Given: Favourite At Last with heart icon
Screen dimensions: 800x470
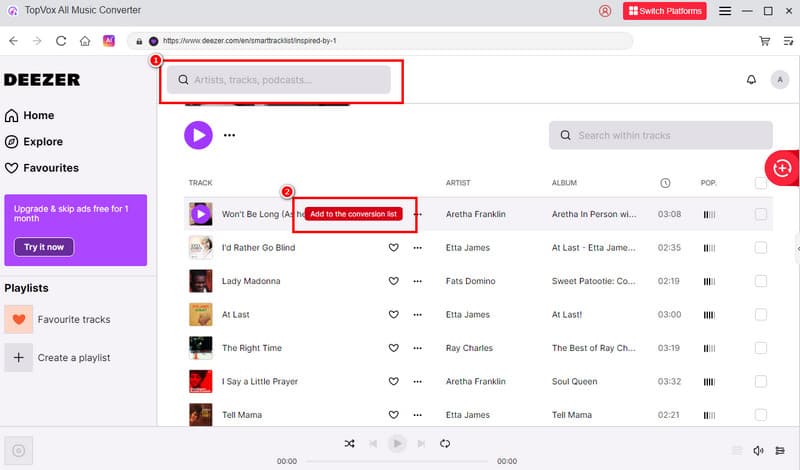Looking at the screenshot, I should click(393, 314).
